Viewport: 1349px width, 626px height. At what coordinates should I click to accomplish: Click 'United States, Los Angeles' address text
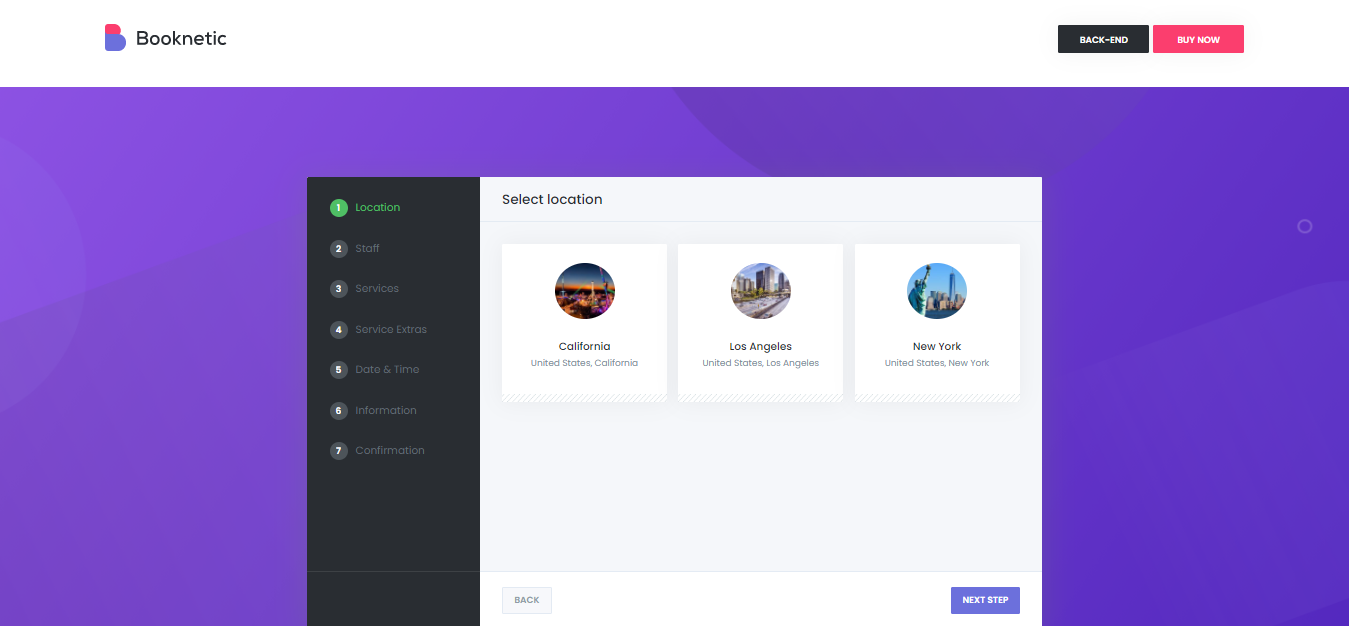(x=761, y=363)
